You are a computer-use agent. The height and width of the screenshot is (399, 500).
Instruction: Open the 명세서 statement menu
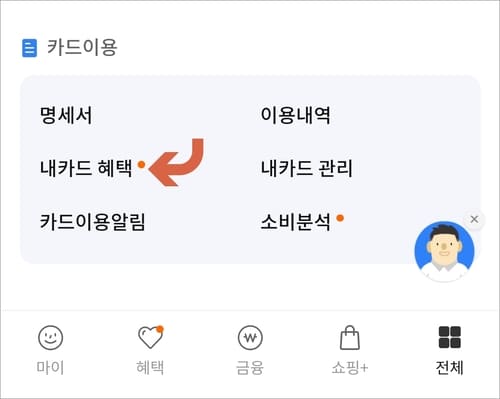pos(66,115)
